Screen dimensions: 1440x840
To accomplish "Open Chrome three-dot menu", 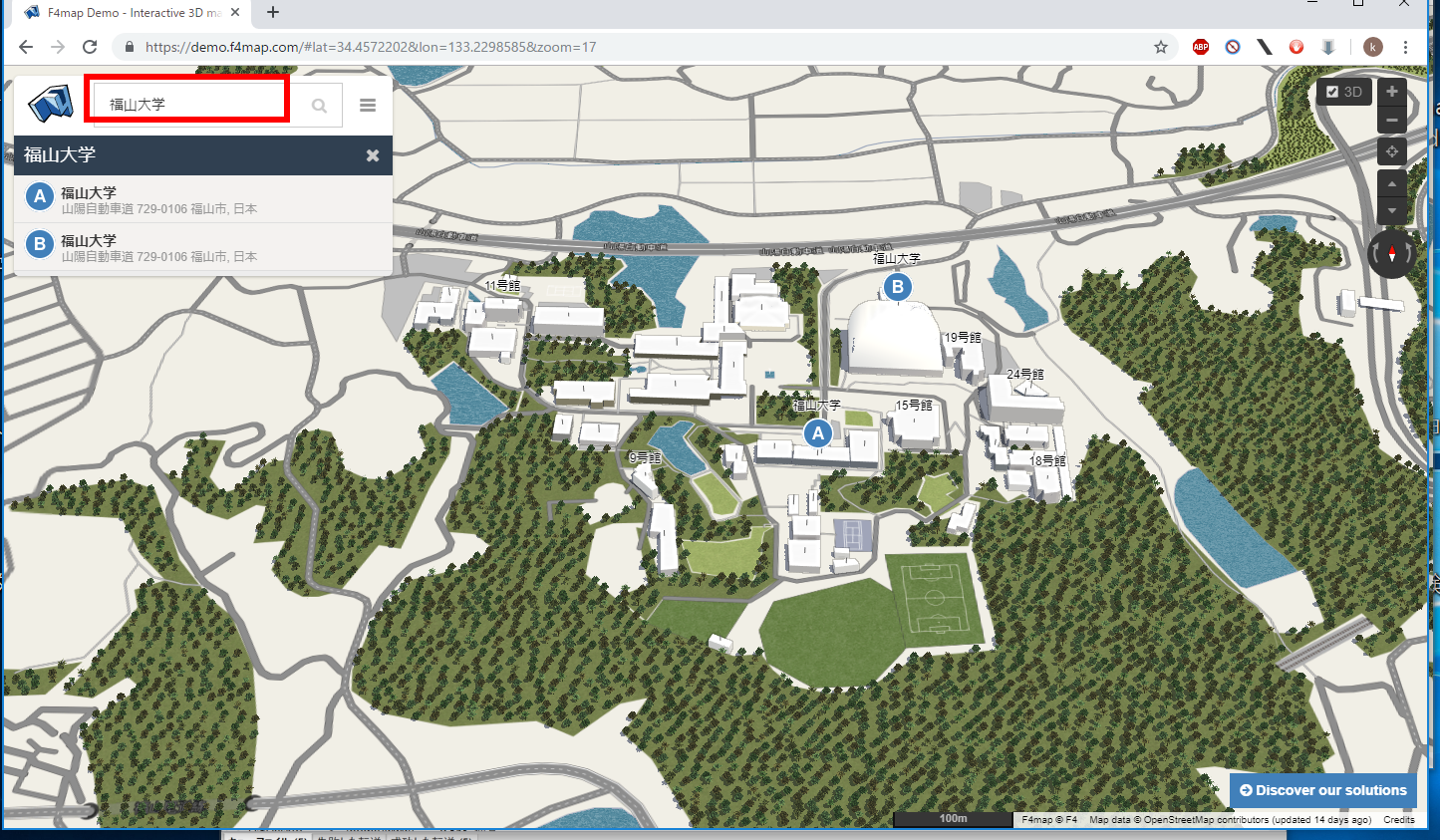I will [x=1405, y=47].
